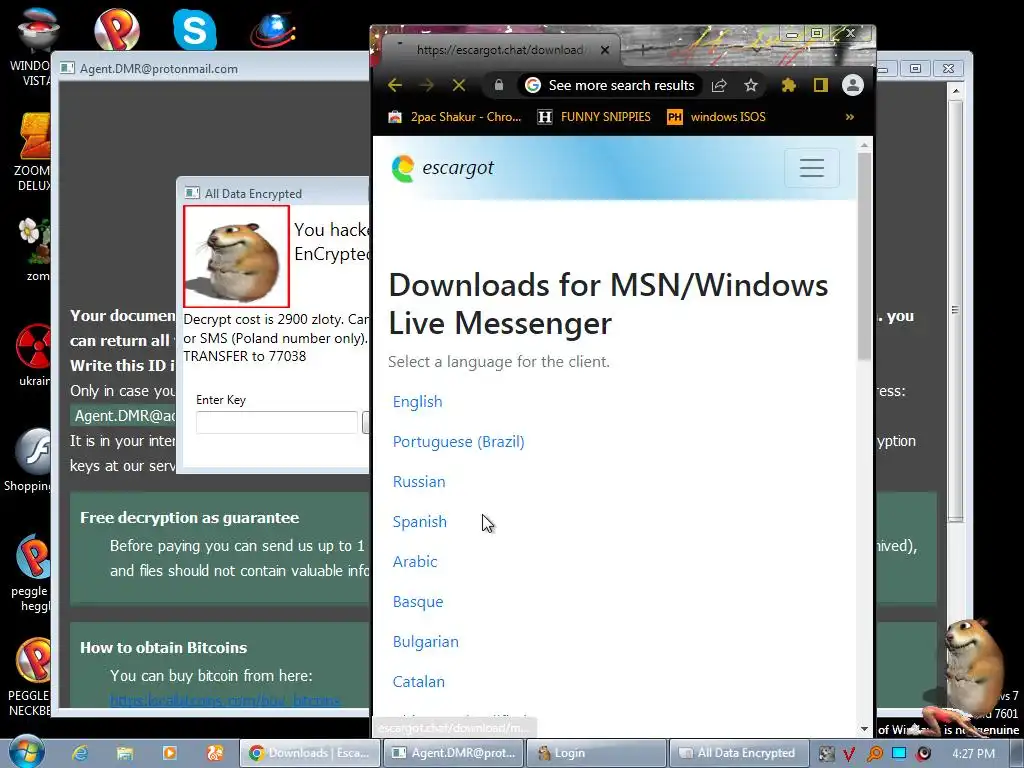Viewport: 1024px width, 768px height.
Task: Click the Agent.DMR window scrollbar up arrow
Action: 955,91
